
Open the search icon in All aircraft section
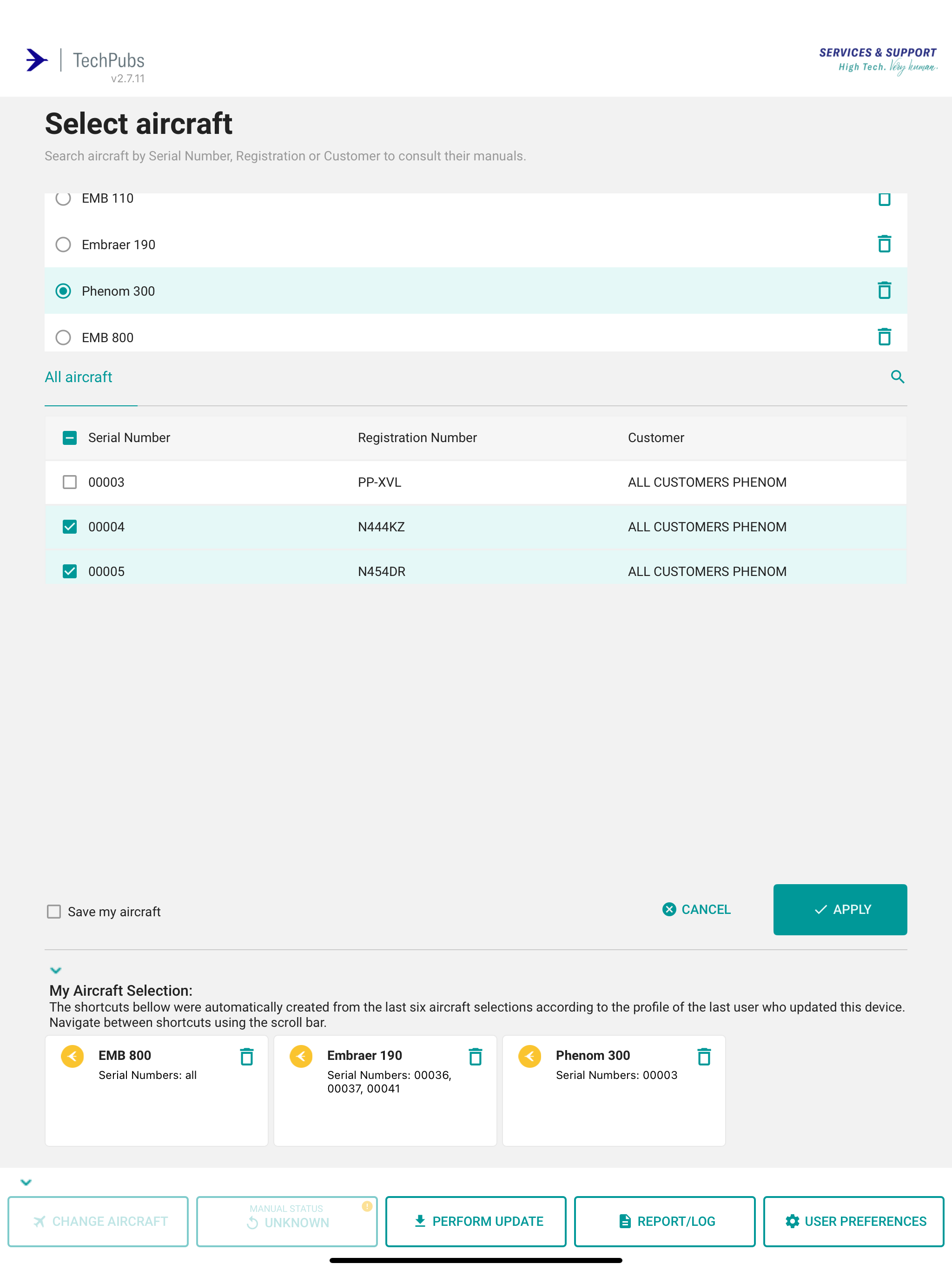tap(898, 377)
